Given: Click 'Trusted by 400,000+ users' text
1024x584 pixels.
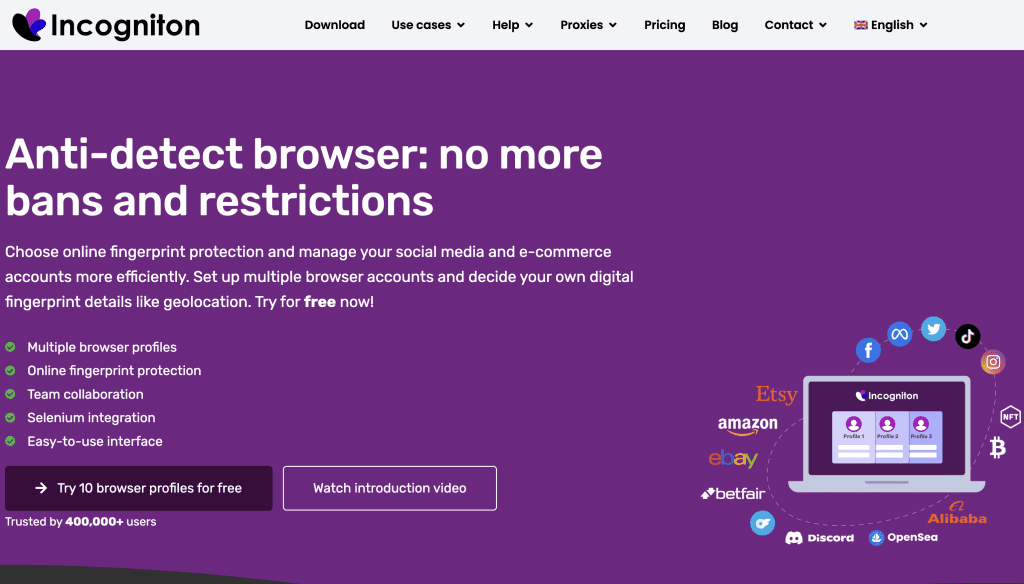Looking at the screenshot, I should point(81,521).
